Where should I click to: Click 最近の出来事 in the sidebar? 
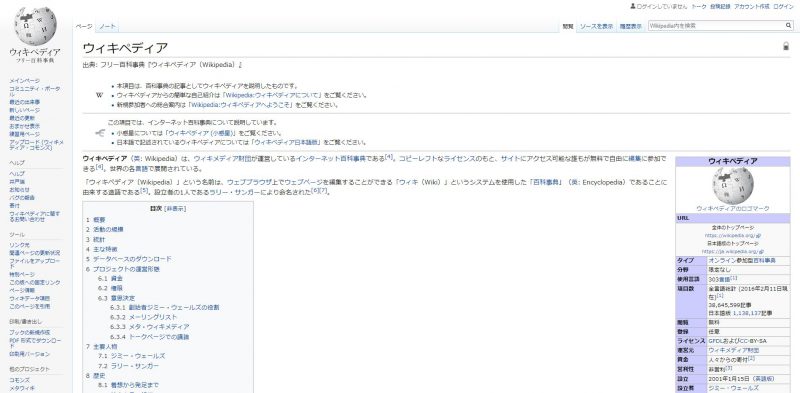(x=24, y=102)
